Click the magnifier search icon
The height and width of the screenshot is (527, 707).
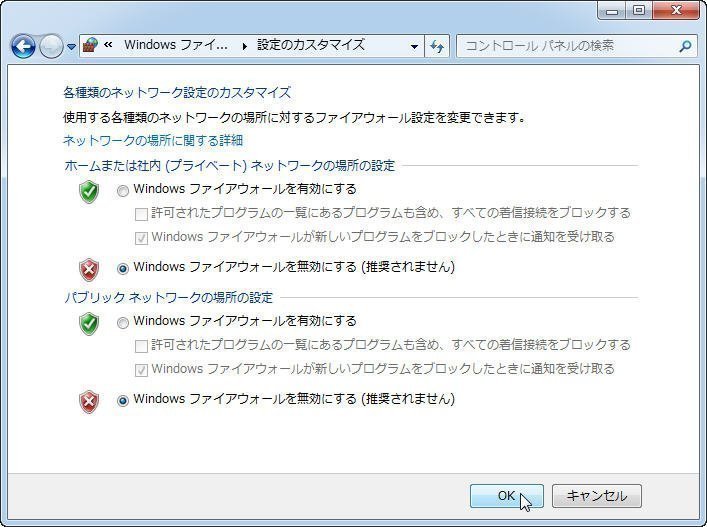pyautogui.click(x=685, y=46)
